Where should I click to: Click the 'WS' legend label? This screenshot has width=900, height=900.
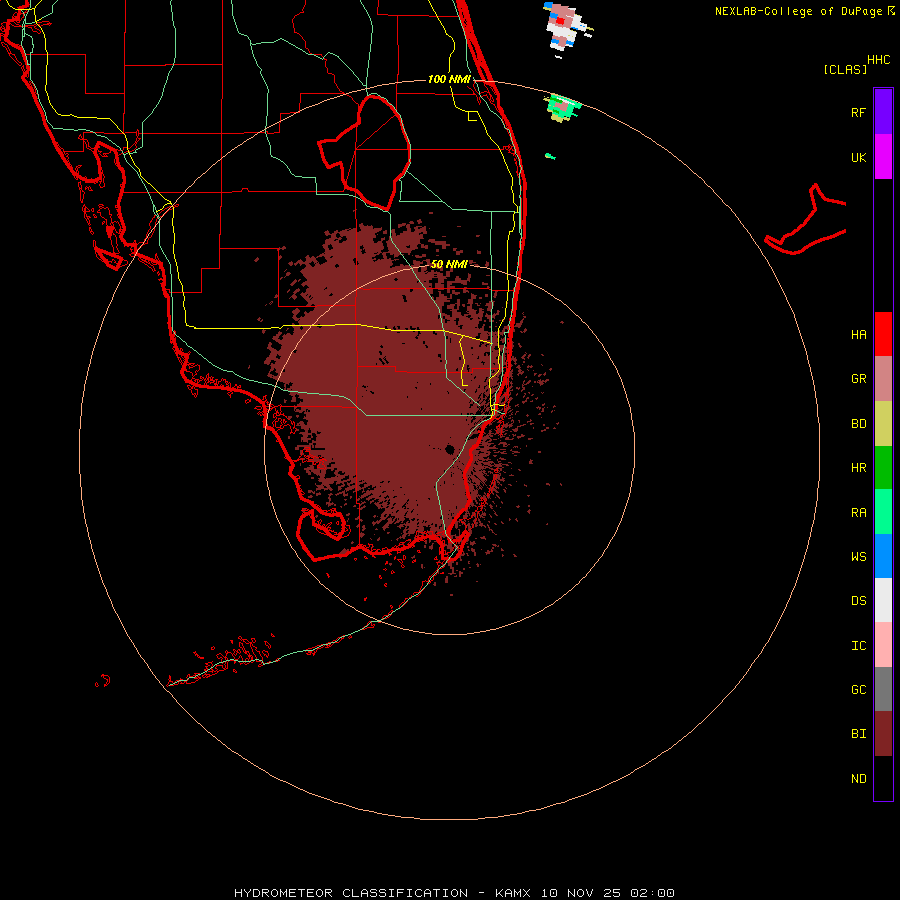pyautogui.click(x=858, y=557)
